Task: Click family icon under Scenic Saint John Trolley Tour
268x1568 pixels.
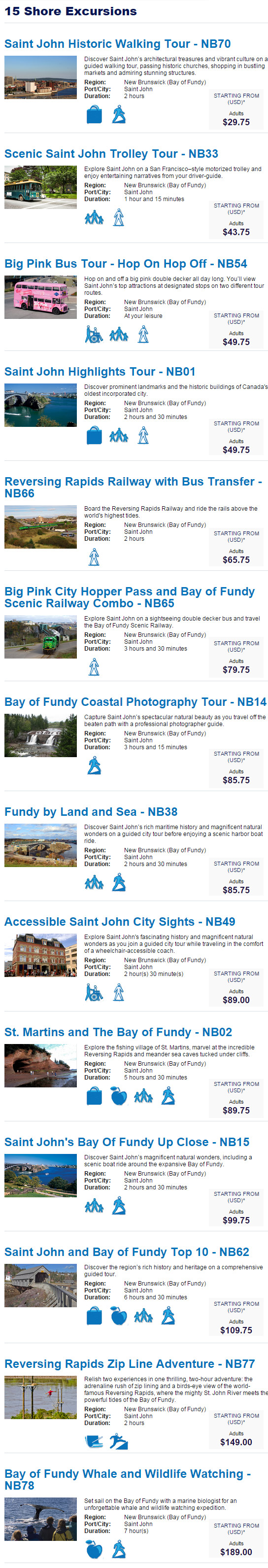Action: click(x=94, y=217)
